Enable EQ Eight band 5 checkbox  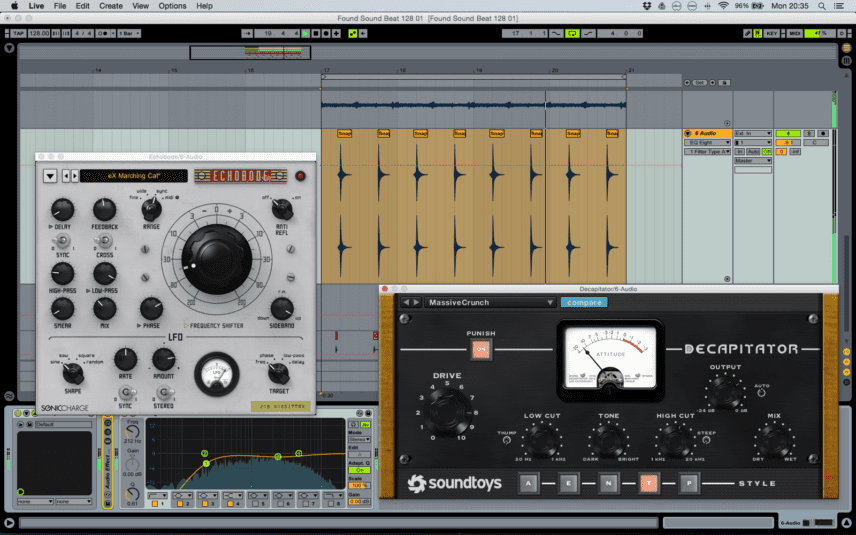pyautogui.click(x=255, y=503)
